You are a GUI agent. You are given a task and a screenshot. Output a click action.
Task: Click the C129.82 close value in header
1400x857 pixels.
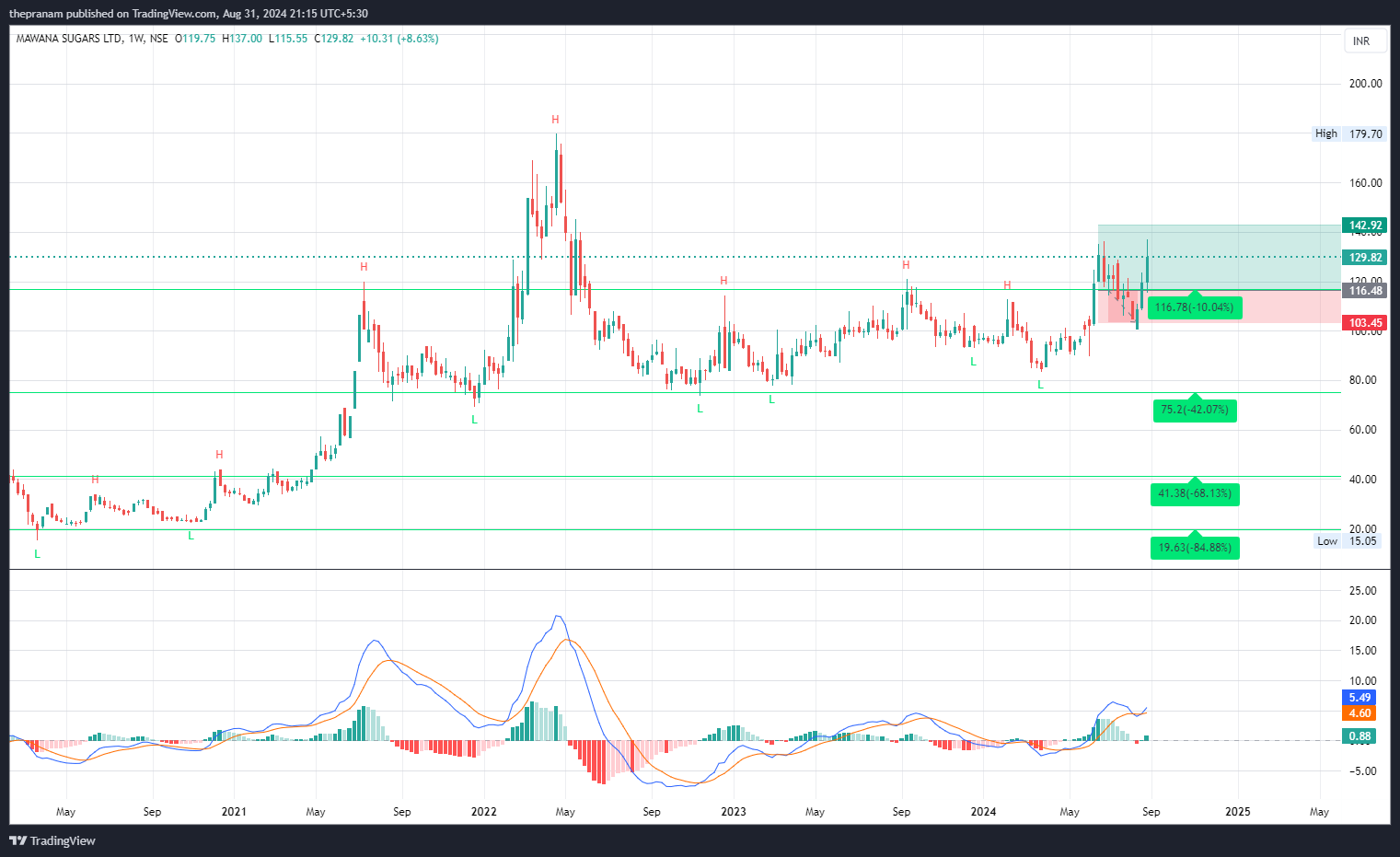334,39
